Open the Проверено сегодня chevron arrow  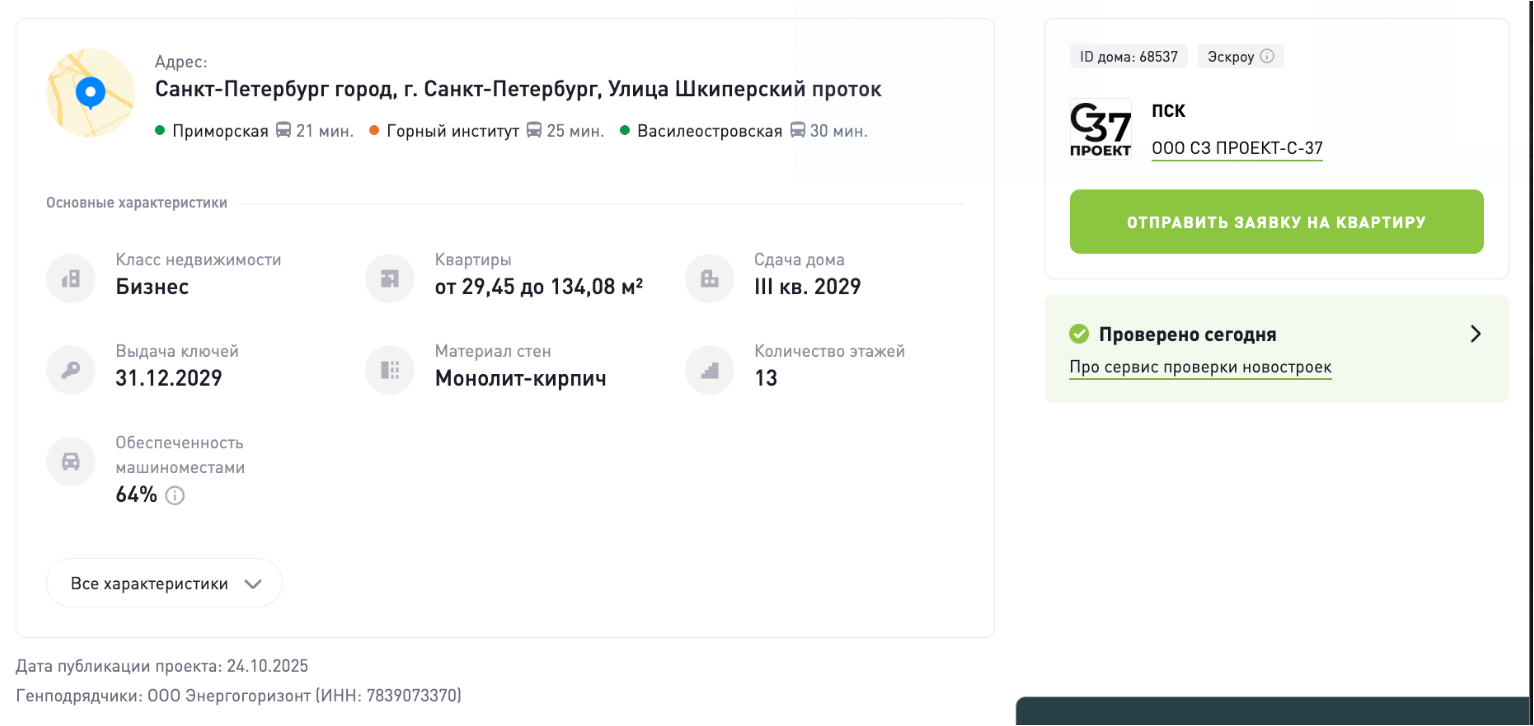click(1475, 334)
